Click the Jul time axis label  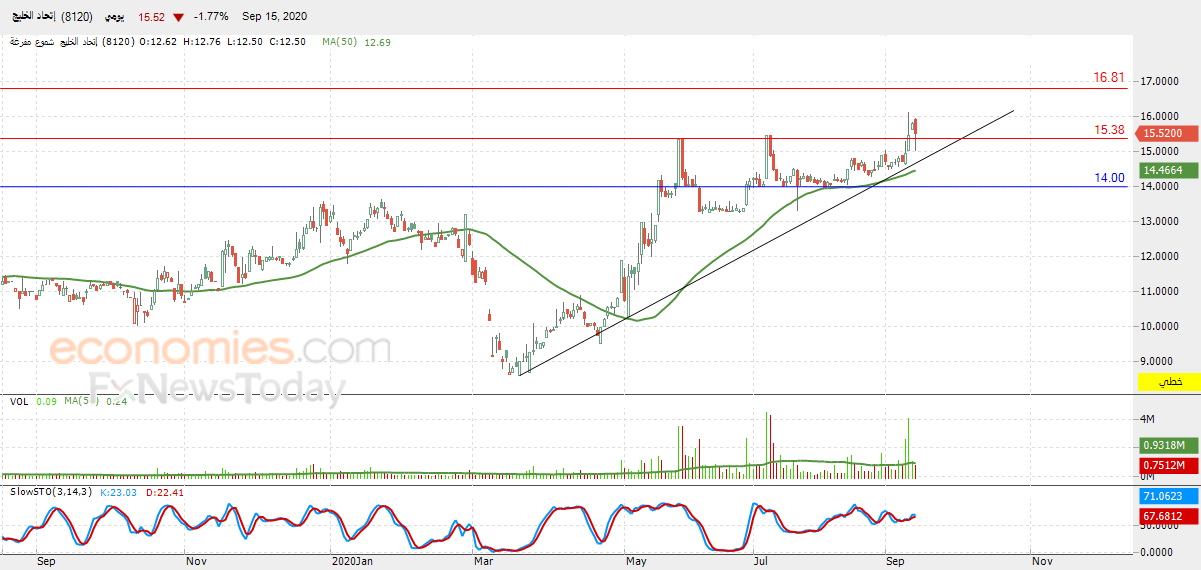pyautogui.click(x=759, y=562)
